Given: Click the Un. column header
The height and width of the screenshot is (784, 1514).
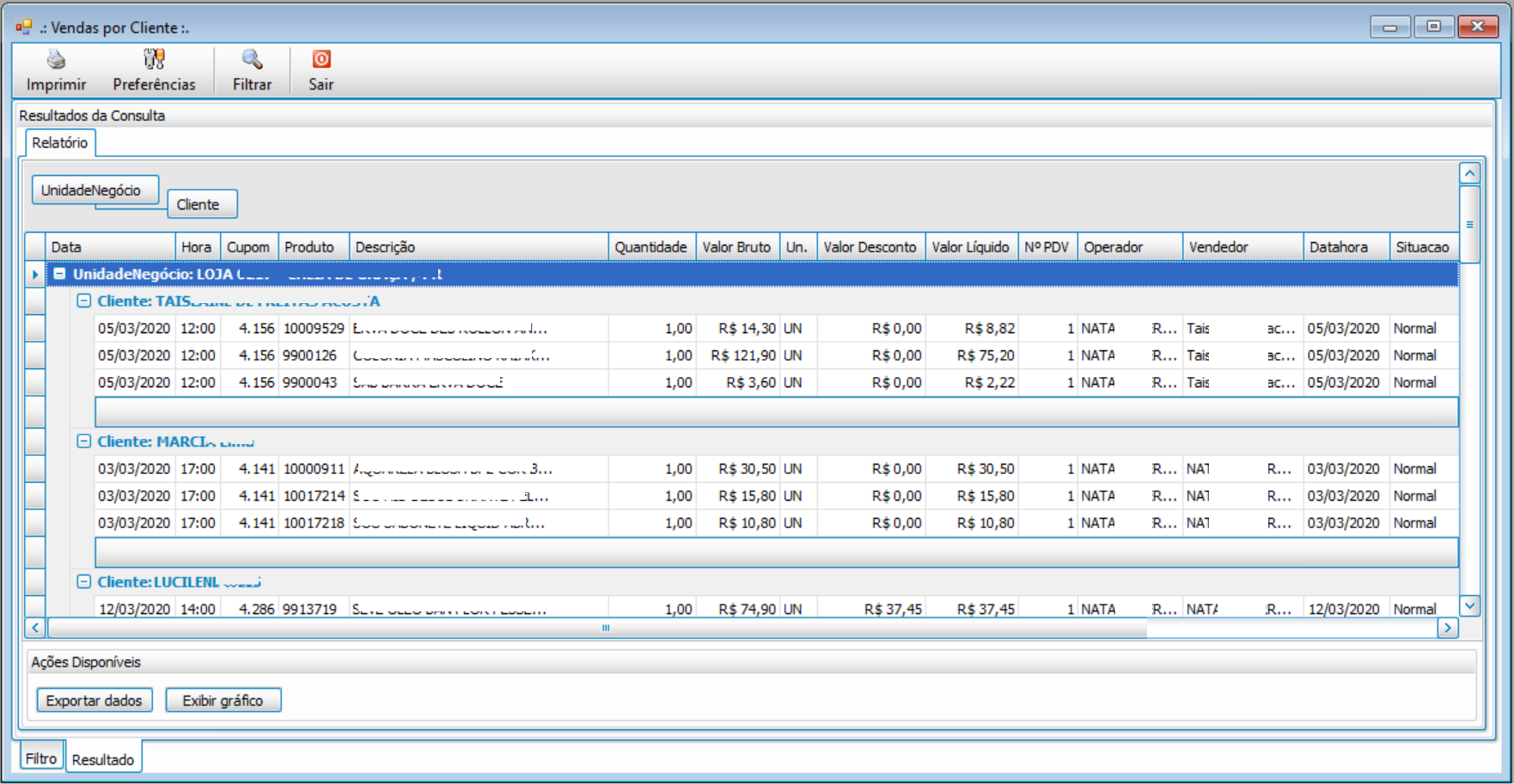Looking at the screenshot, I should click(x=798, y=246).
